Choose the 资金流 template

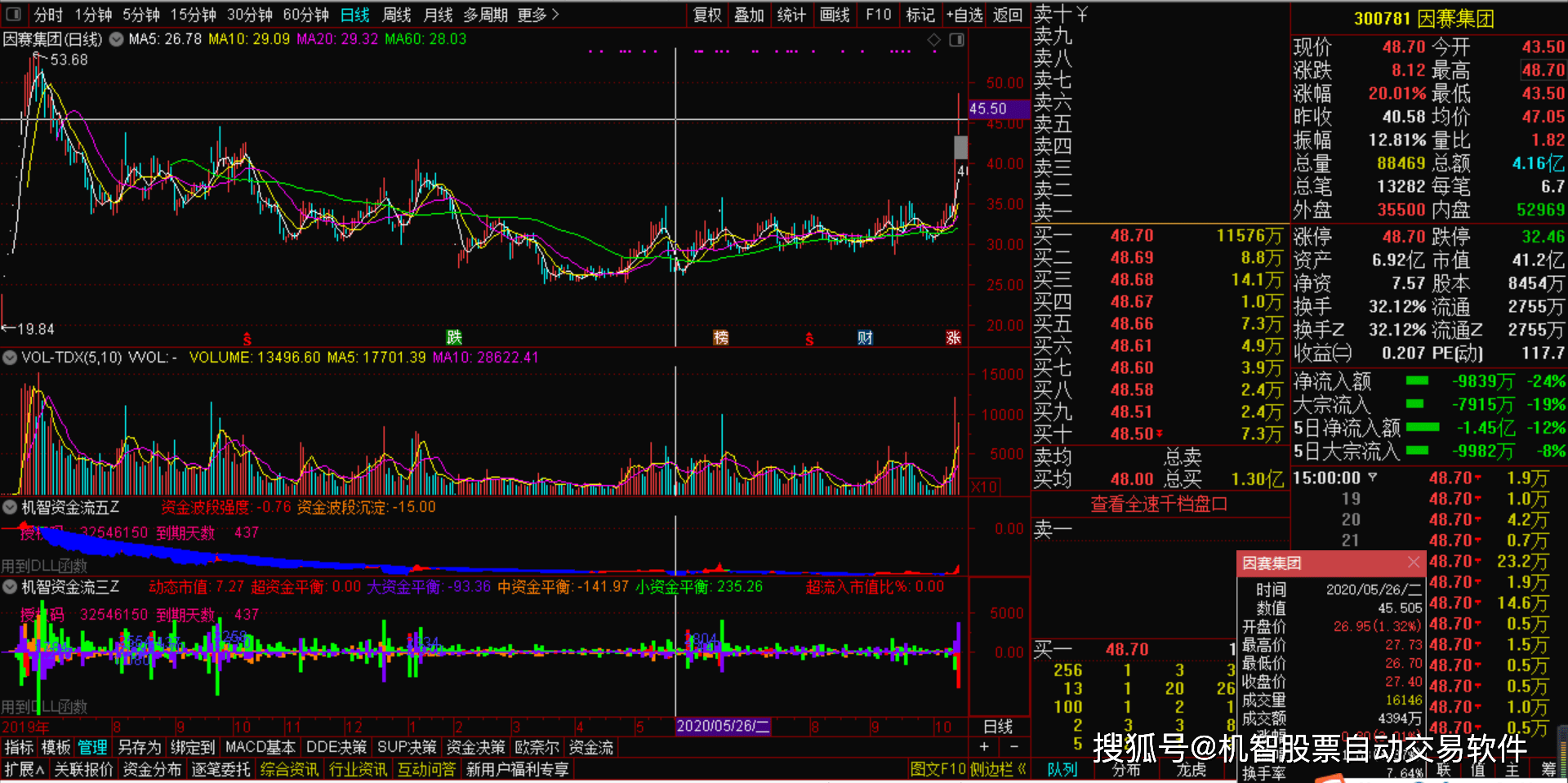click(590, 747)
